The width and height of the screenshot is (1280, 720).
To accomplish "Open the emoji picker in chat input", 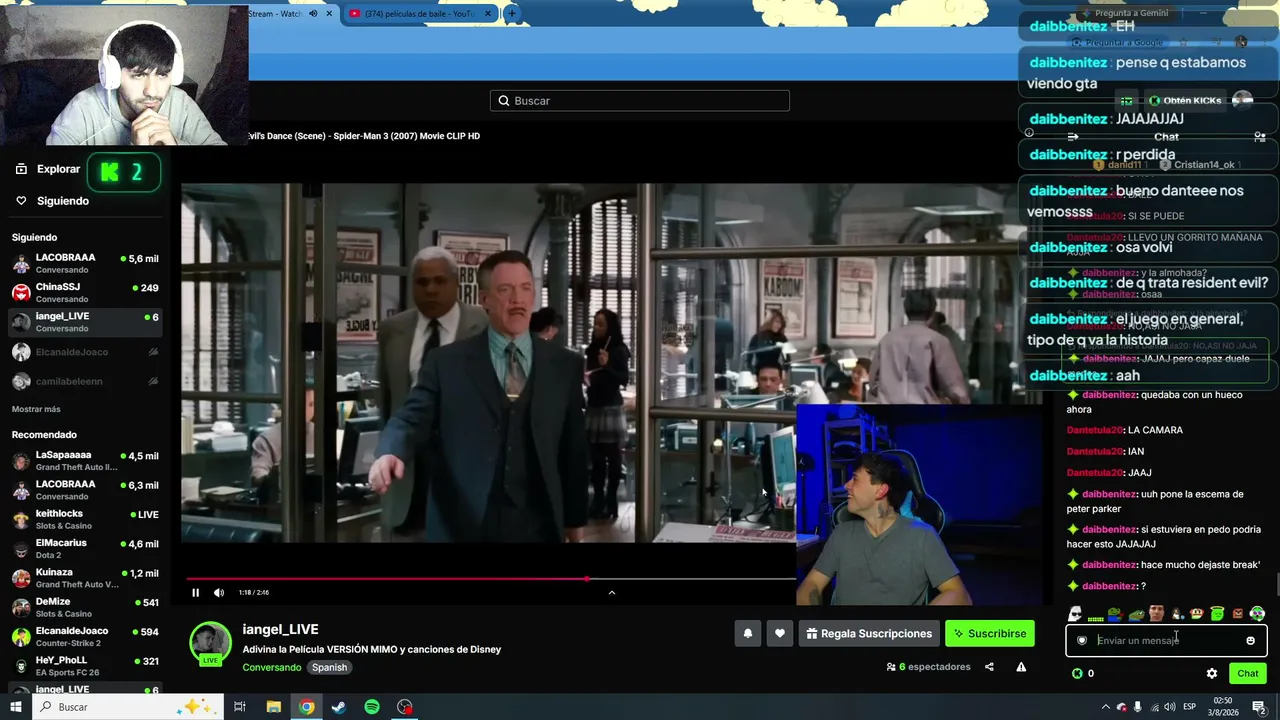I will click(1250, 641).
